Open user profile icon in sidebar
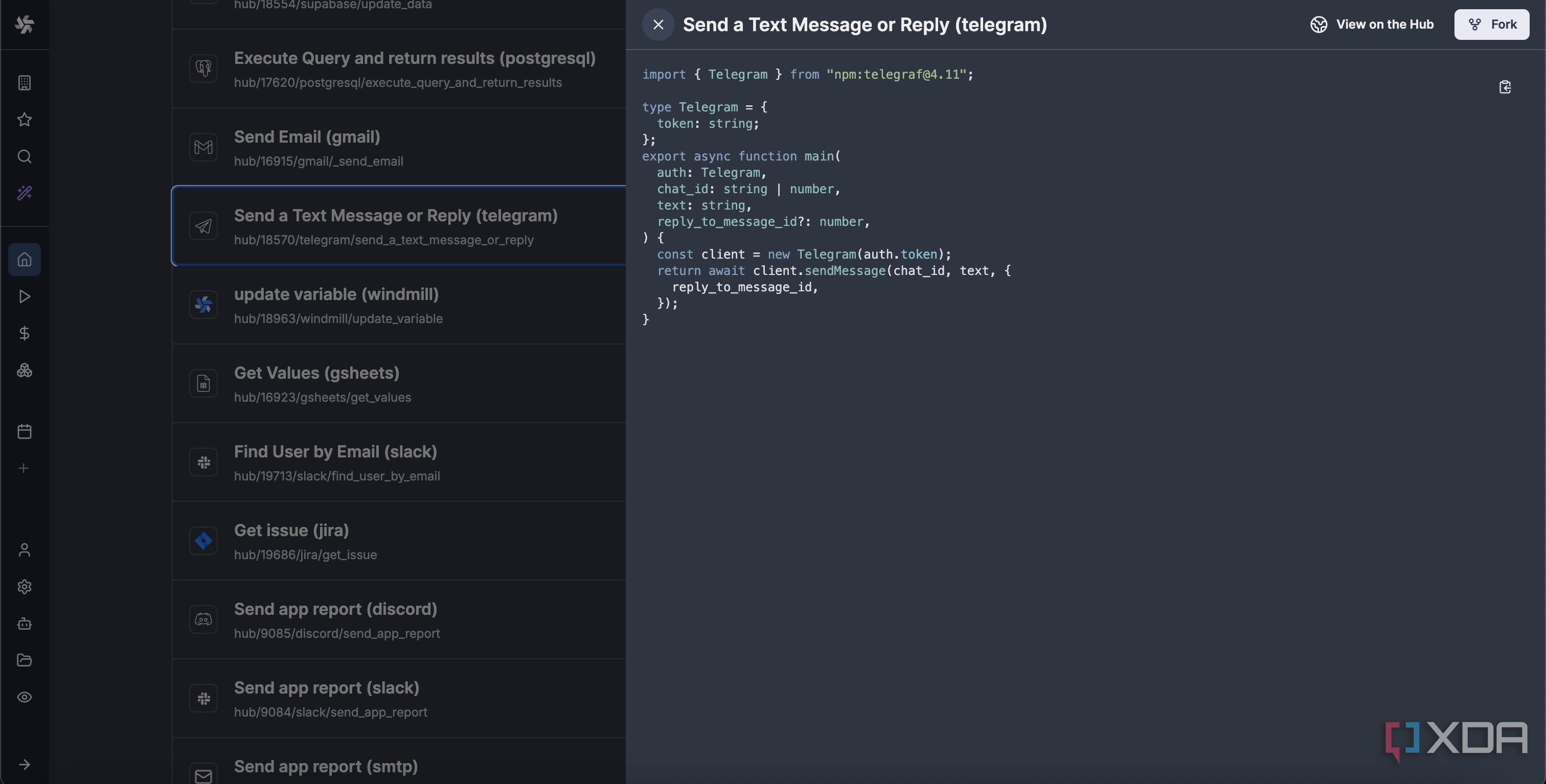 25,550
